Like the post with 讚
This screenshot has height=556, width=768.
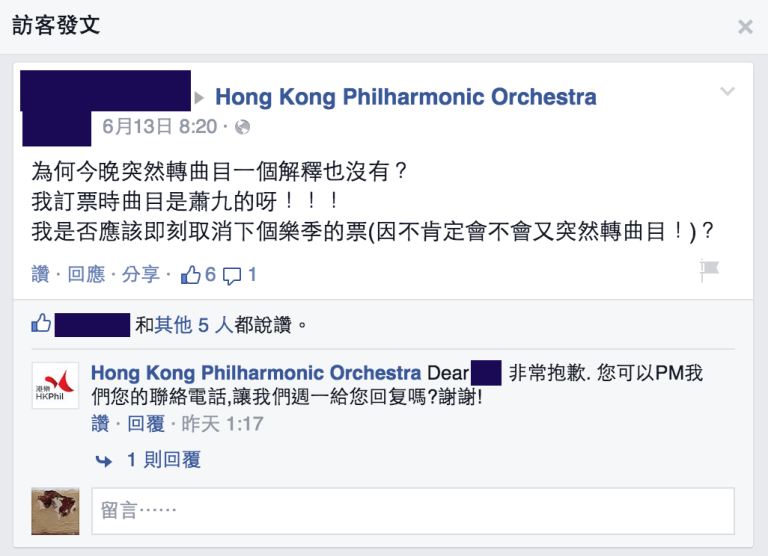[x=40, y=274]
